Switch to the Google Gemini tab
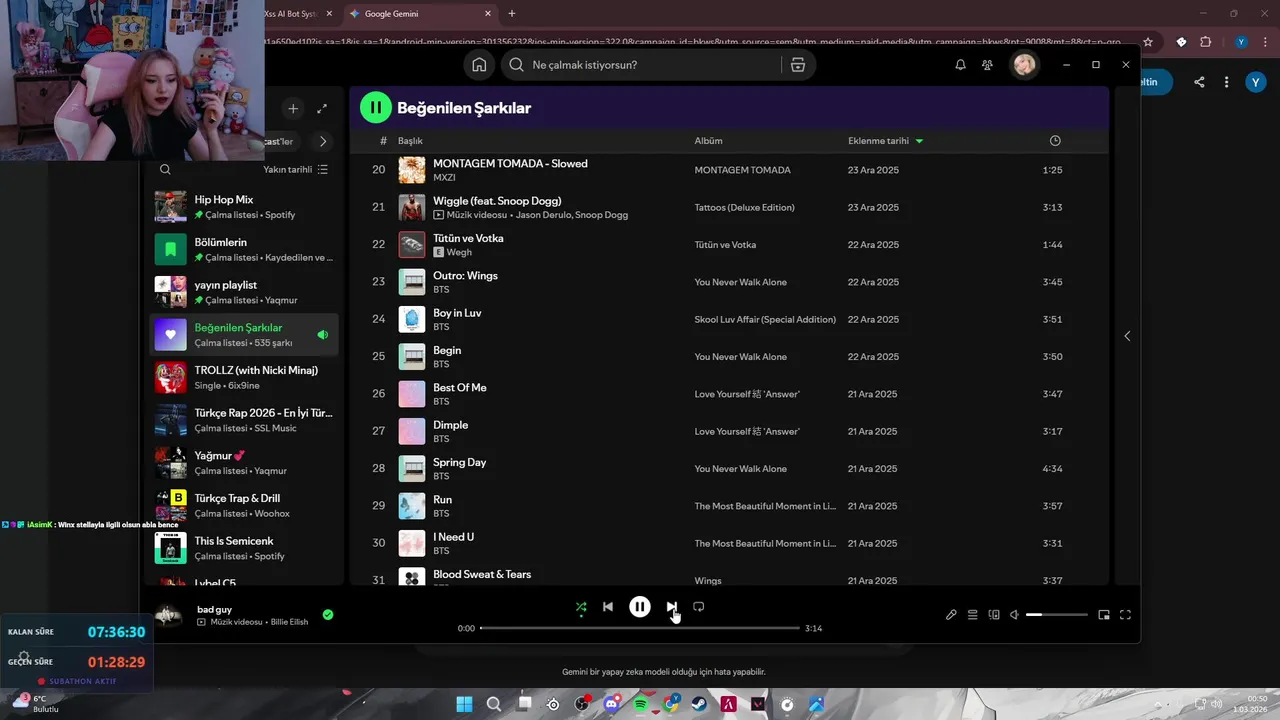Screen dimensions: 1280x720 (420, 14)
